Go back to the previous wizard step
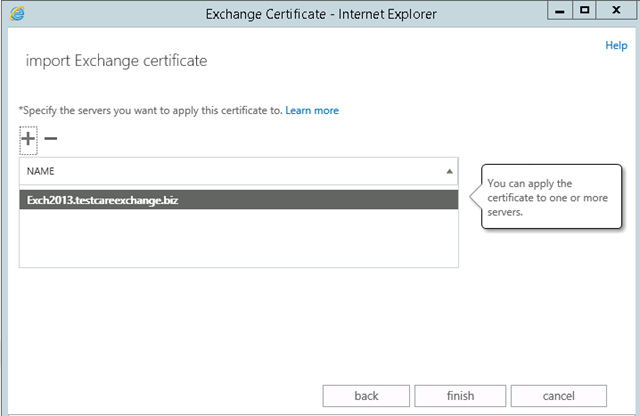Screen dimensions: 640x416 (x=366, y=396)
